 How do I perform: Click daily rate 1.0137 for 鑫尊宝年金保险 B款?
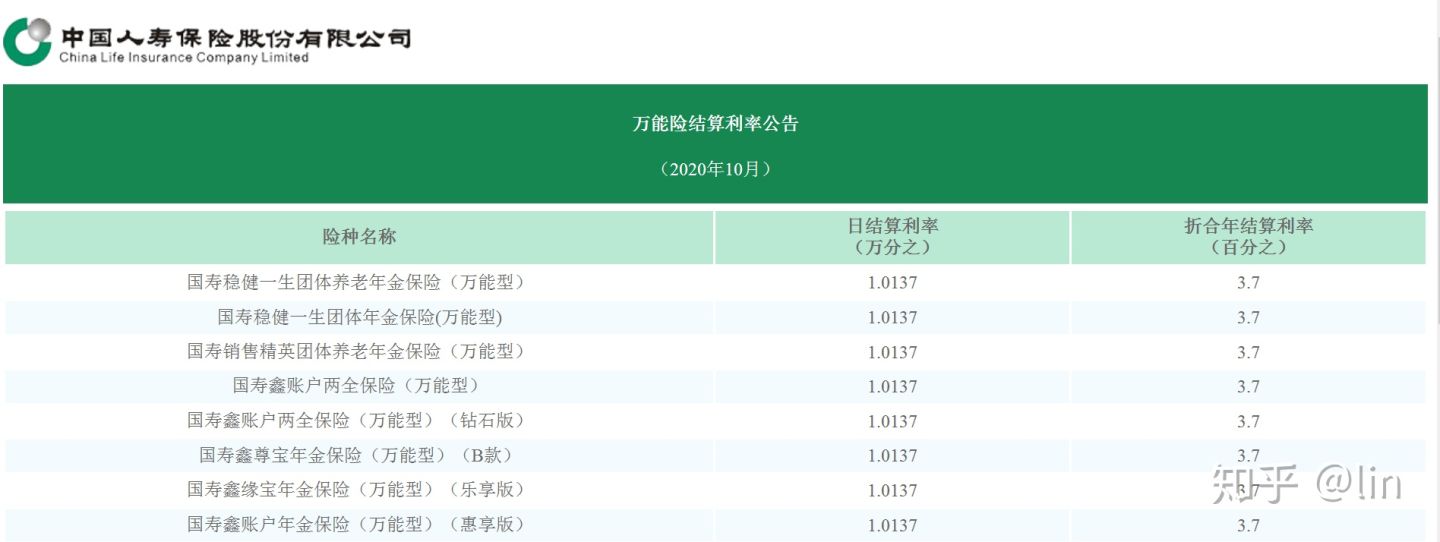pos(892,456)
